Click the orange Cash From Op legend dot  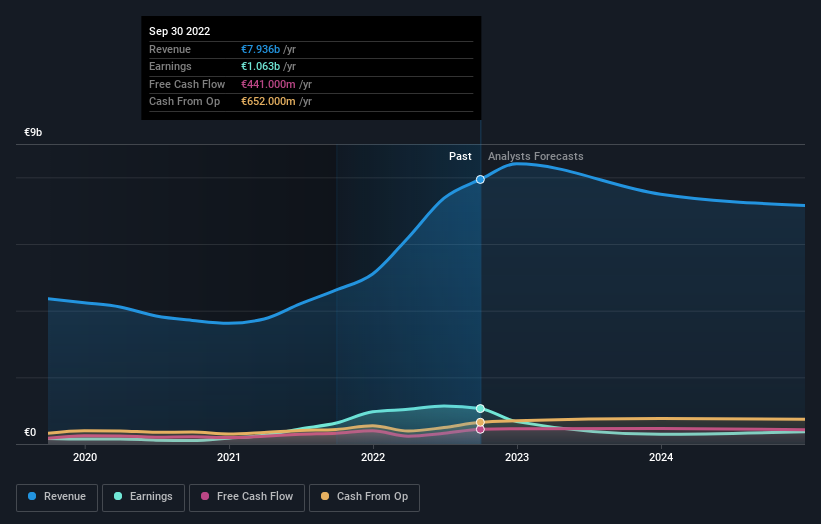[325, 496]
